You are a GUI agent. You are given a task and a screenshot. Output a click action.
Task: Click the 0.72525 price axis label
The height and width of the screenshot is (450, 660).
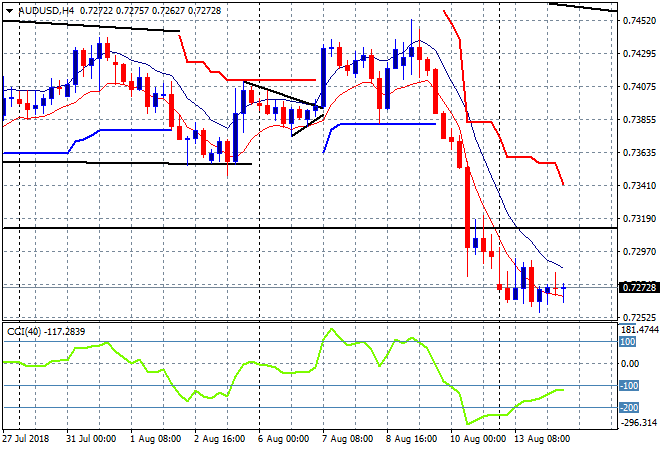click(x=638, y=317)
